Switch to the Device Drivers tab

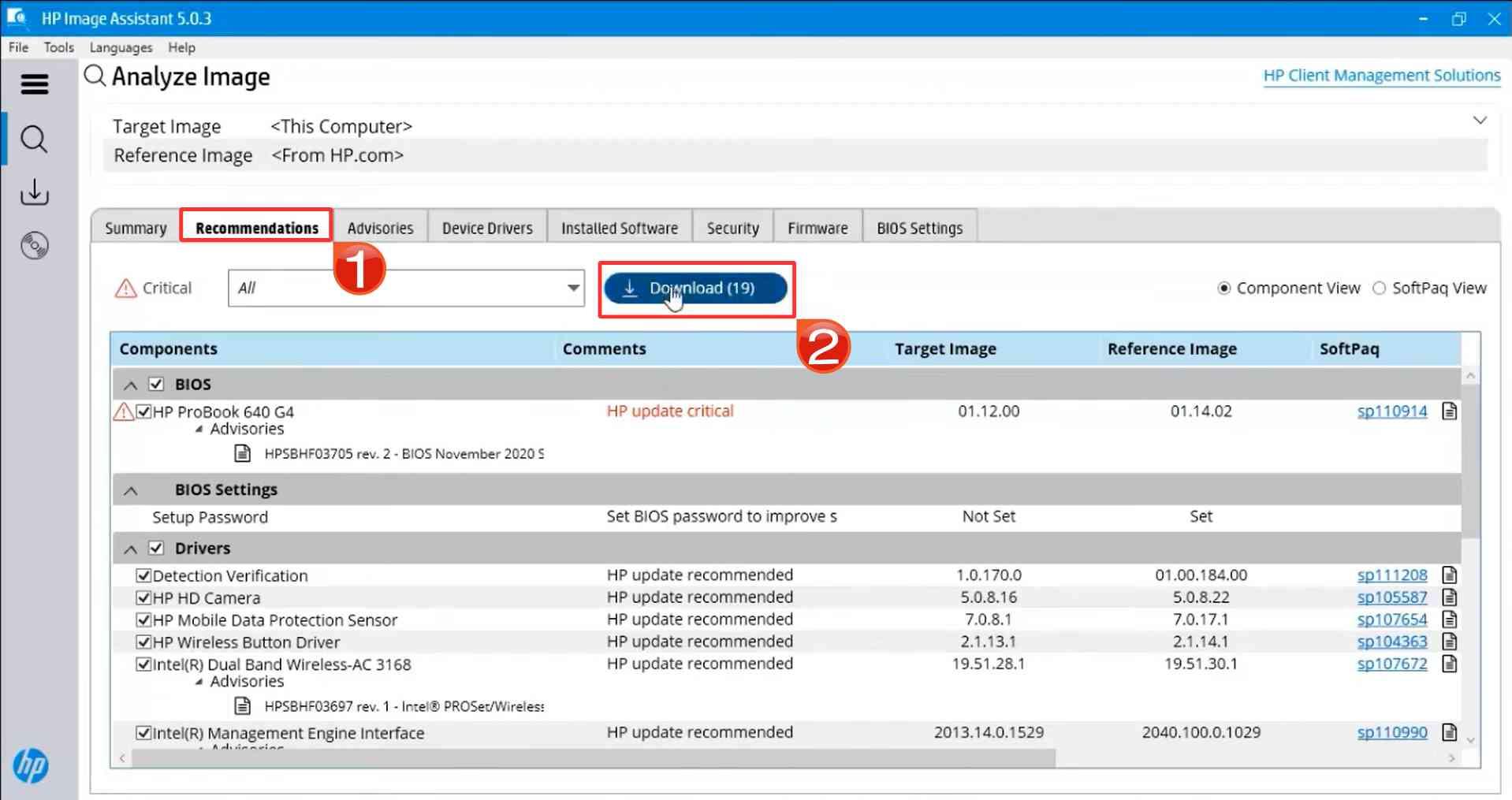tap(486, 228)
